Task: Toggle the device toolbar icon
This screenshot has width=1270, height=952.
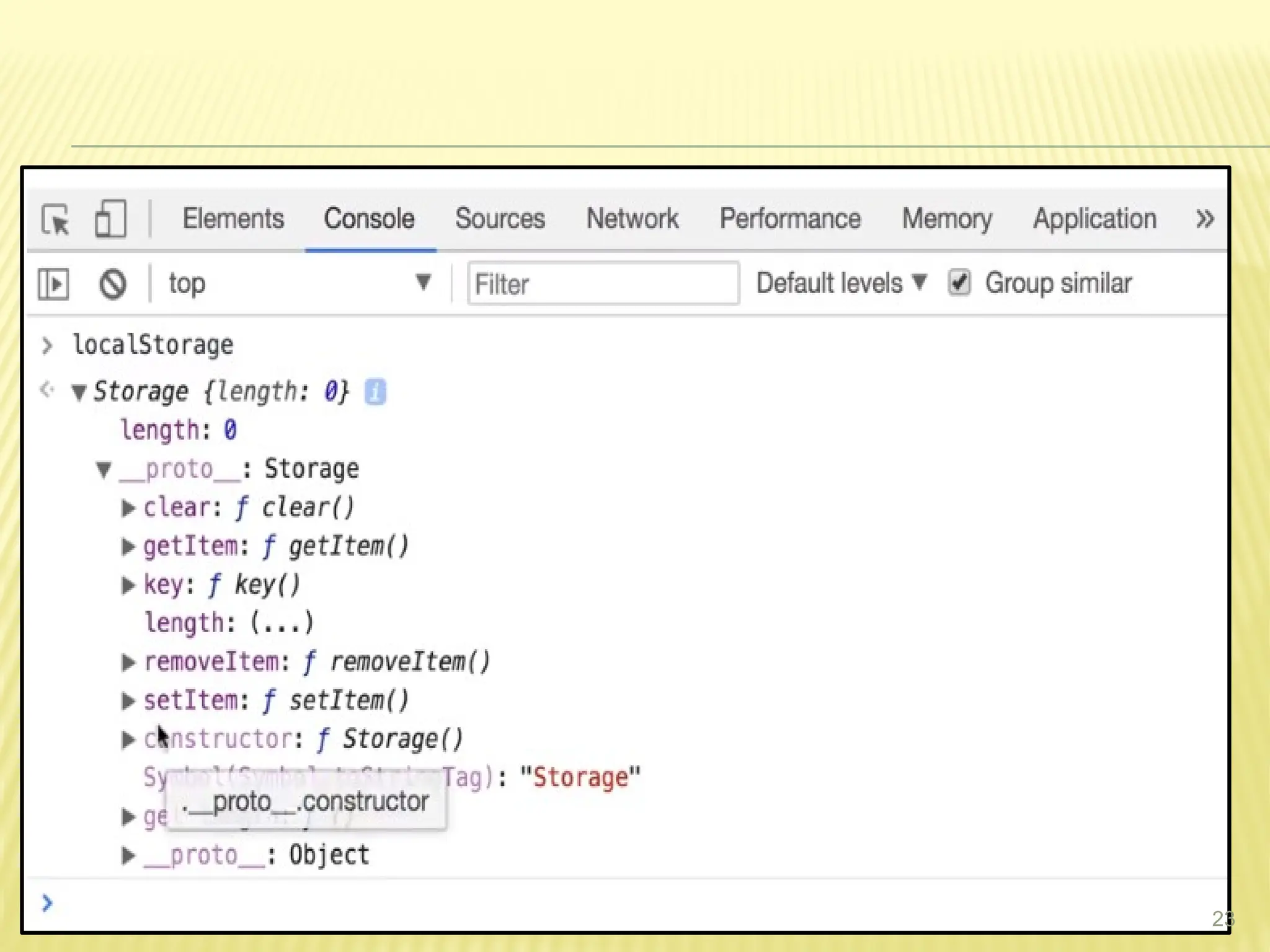Action: (110, 219)
